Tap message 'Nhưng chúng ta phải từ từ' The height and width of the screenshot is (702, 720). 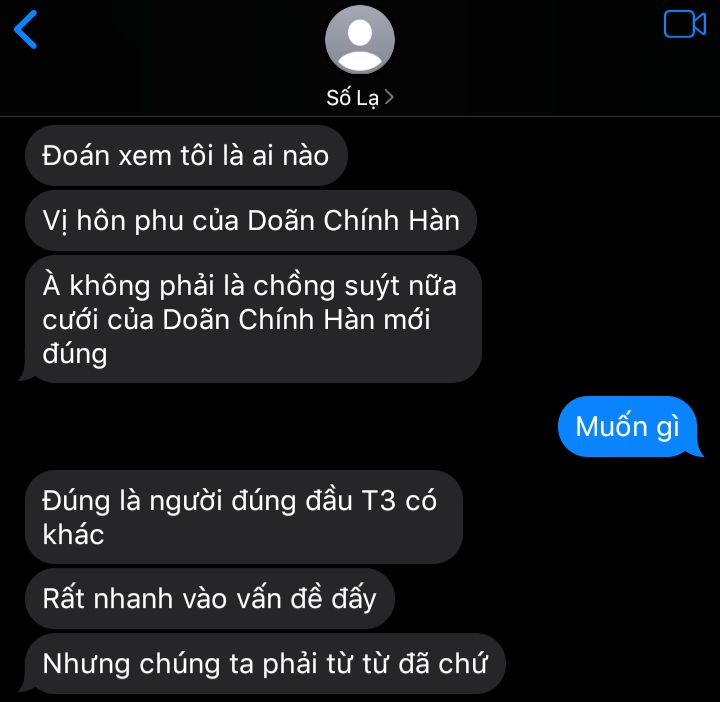pos(262,664)
